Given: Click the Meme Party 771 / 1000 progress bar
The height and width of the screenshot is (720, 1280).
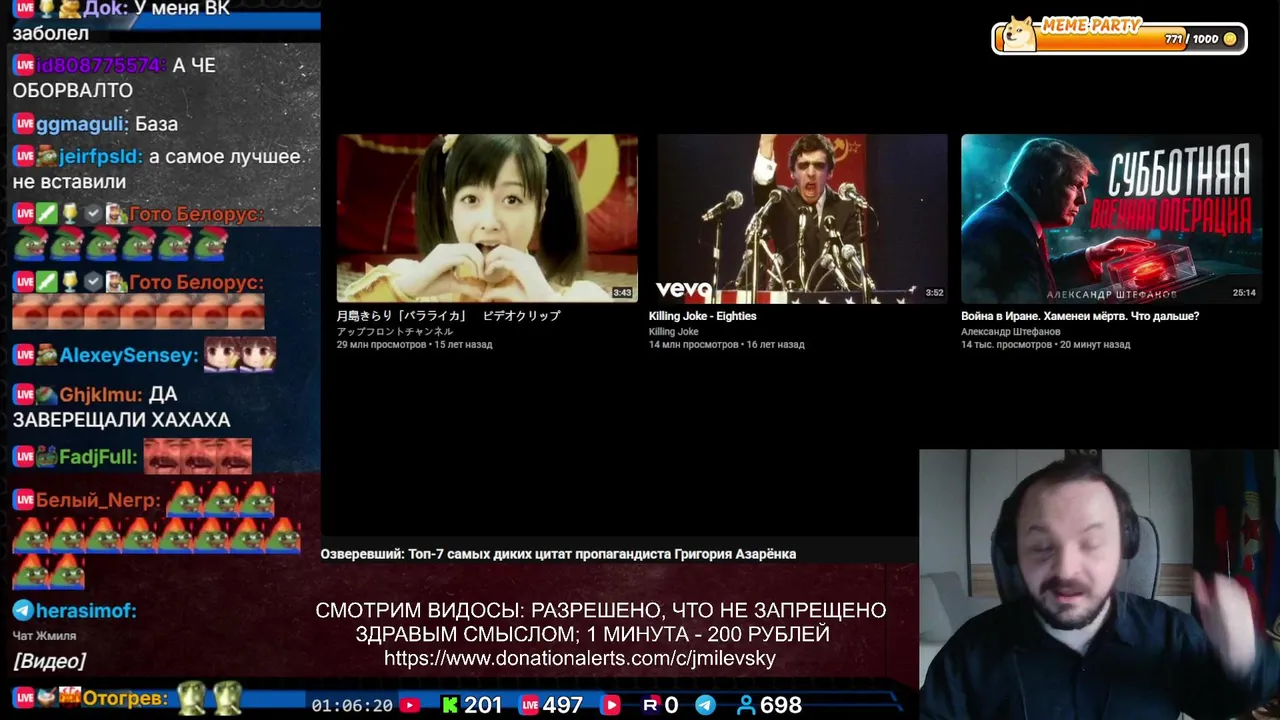Looking at the screenshot, I should [x=1119, y=37].
